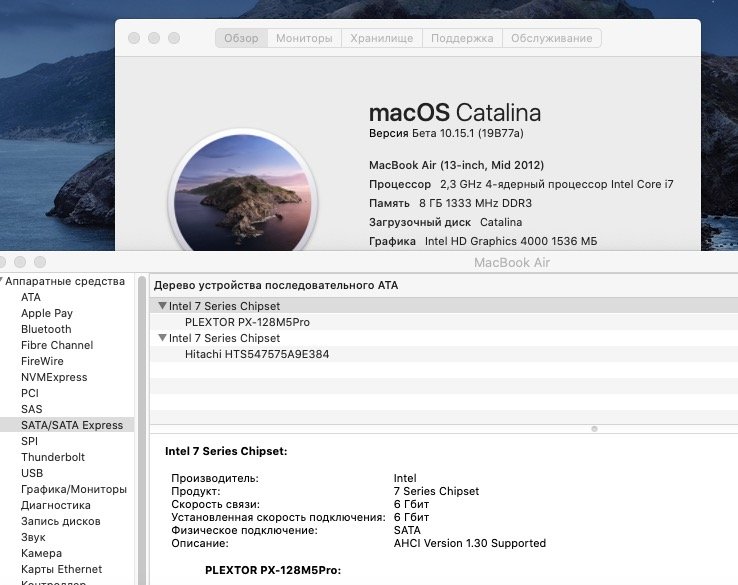Select Bluetooth in the sidebar
This screenshot has height=585, width=738.
click(x=46, y=329)
